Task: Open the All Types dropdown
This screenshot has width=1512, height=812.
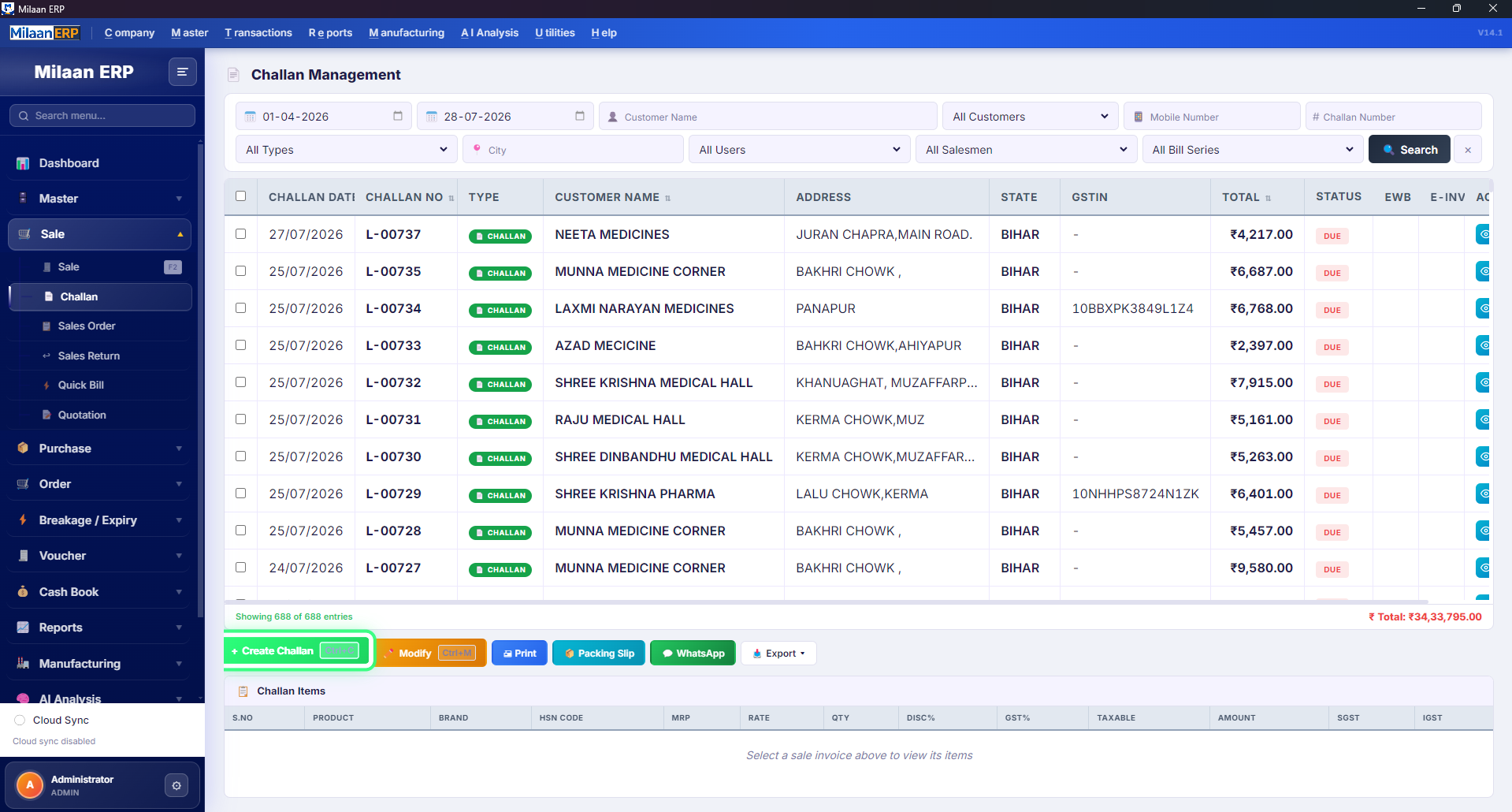Action: 346,150
